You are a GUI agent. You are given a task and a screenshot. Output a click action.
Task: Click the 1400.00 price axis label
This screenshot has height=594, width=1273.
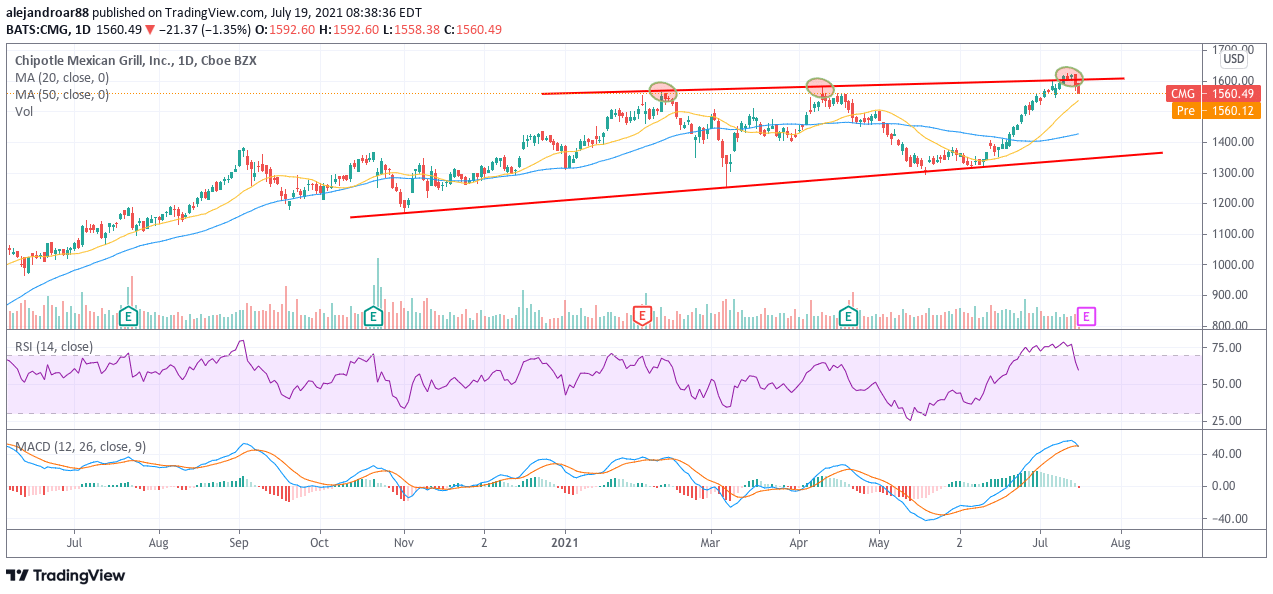(x=1233, y=142)
